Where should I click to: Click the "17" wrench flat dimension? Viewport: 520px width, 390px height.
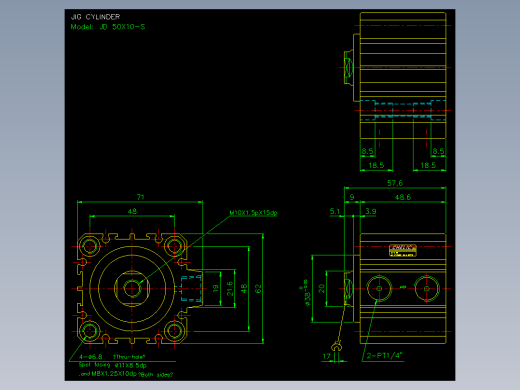[326, 356]
